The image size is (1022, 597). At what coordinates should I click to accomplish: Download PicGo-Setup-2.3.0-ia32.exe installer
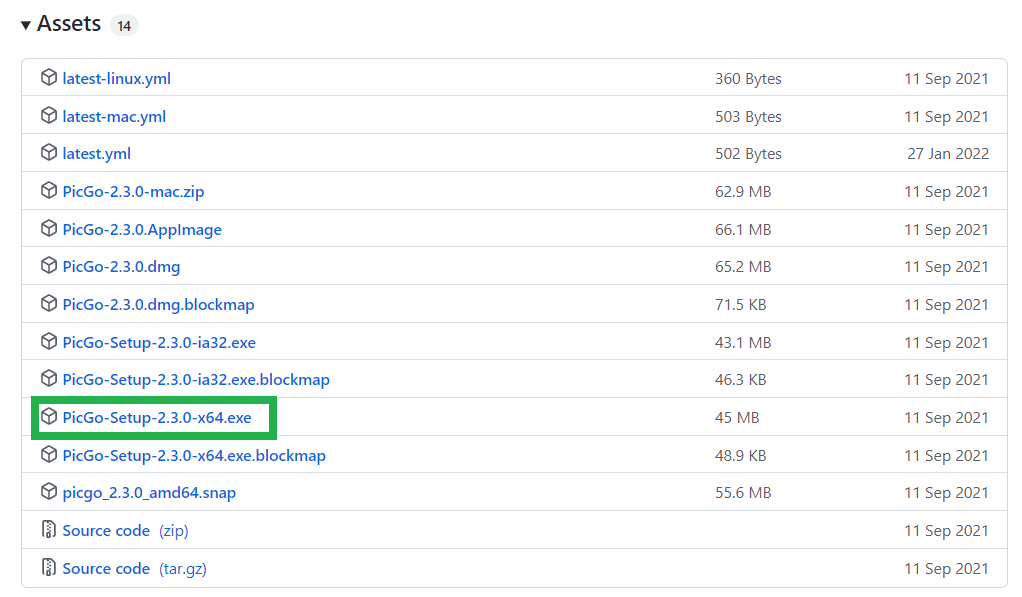pos(159,342)
